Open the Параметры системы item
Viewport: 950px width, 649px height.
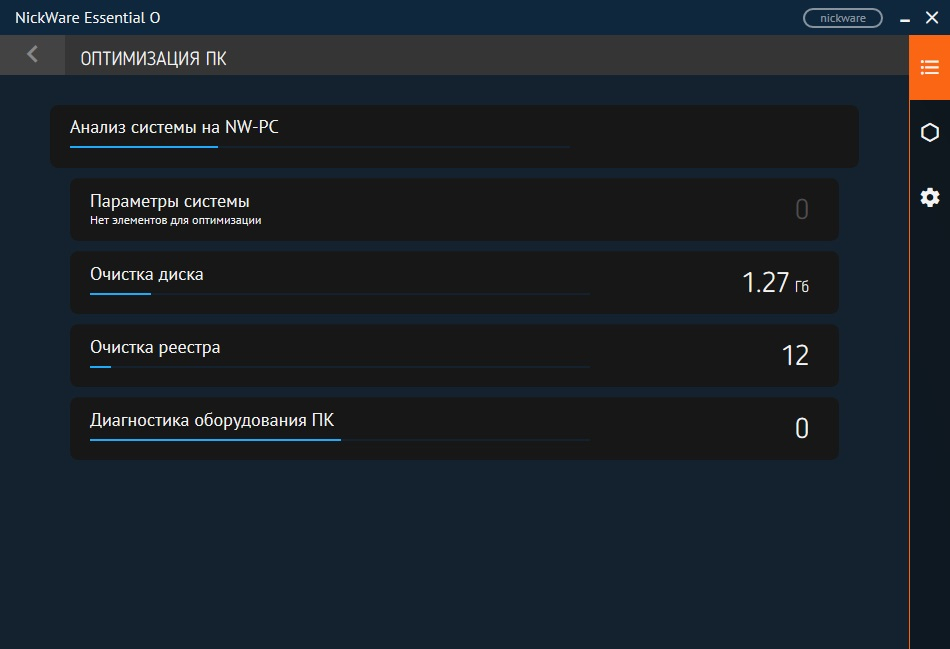click(454, 210)
